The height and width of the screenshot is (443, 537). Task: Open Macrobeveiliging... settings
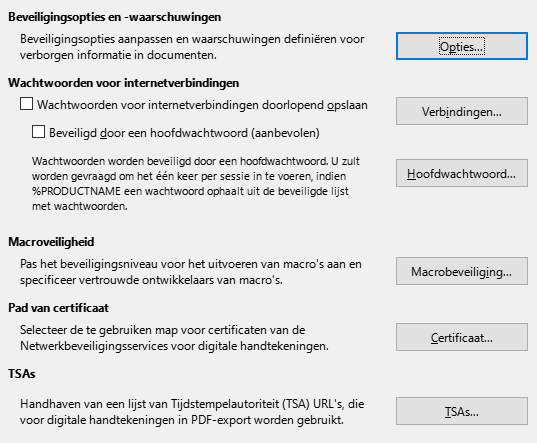462,271
